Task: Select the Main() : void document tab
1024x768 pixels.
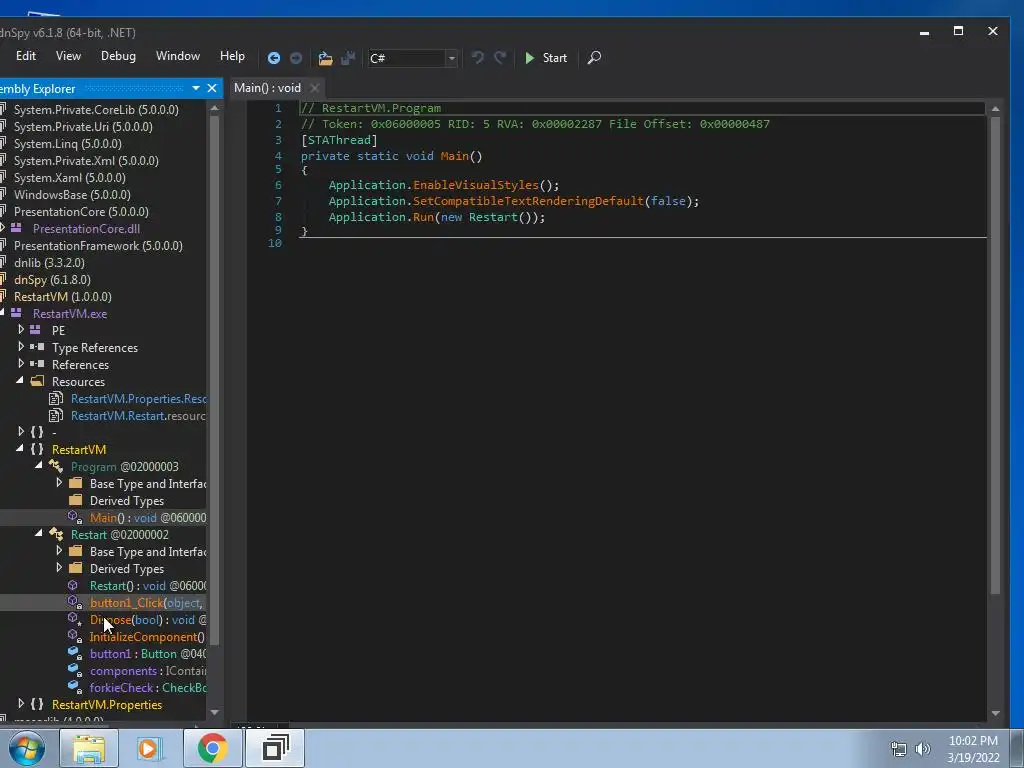Action: click(x=268, y=88)
